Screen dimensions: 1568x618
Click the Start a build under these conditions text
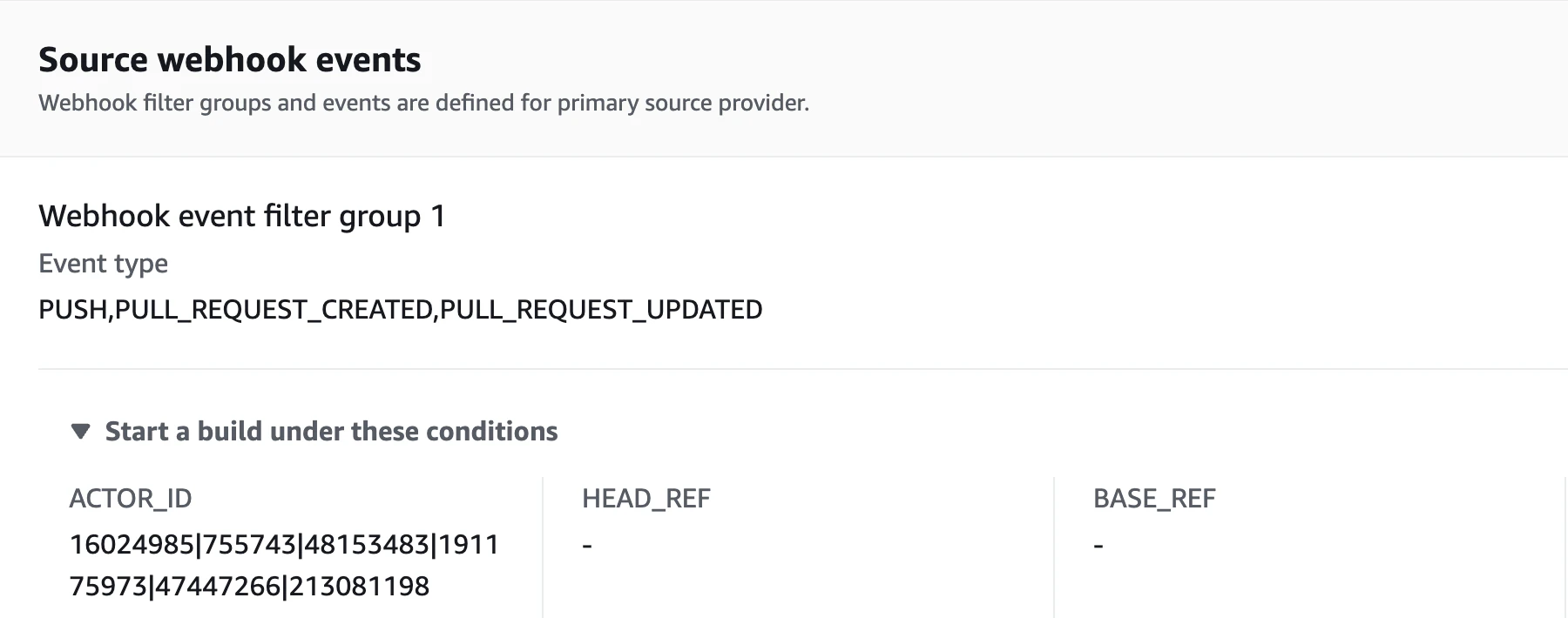click(331, 431)
